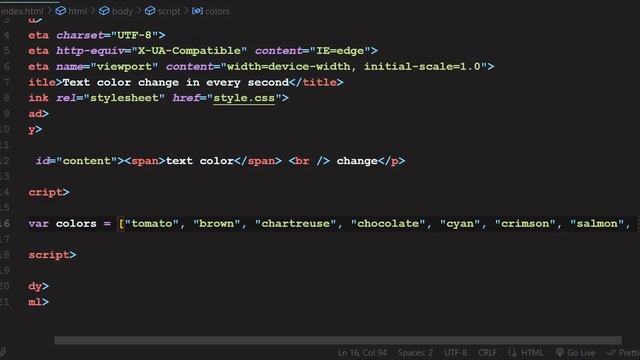Click the "width=device-width, initial-scale=1.0" string

pyautogui.click(x=353, y=67)
